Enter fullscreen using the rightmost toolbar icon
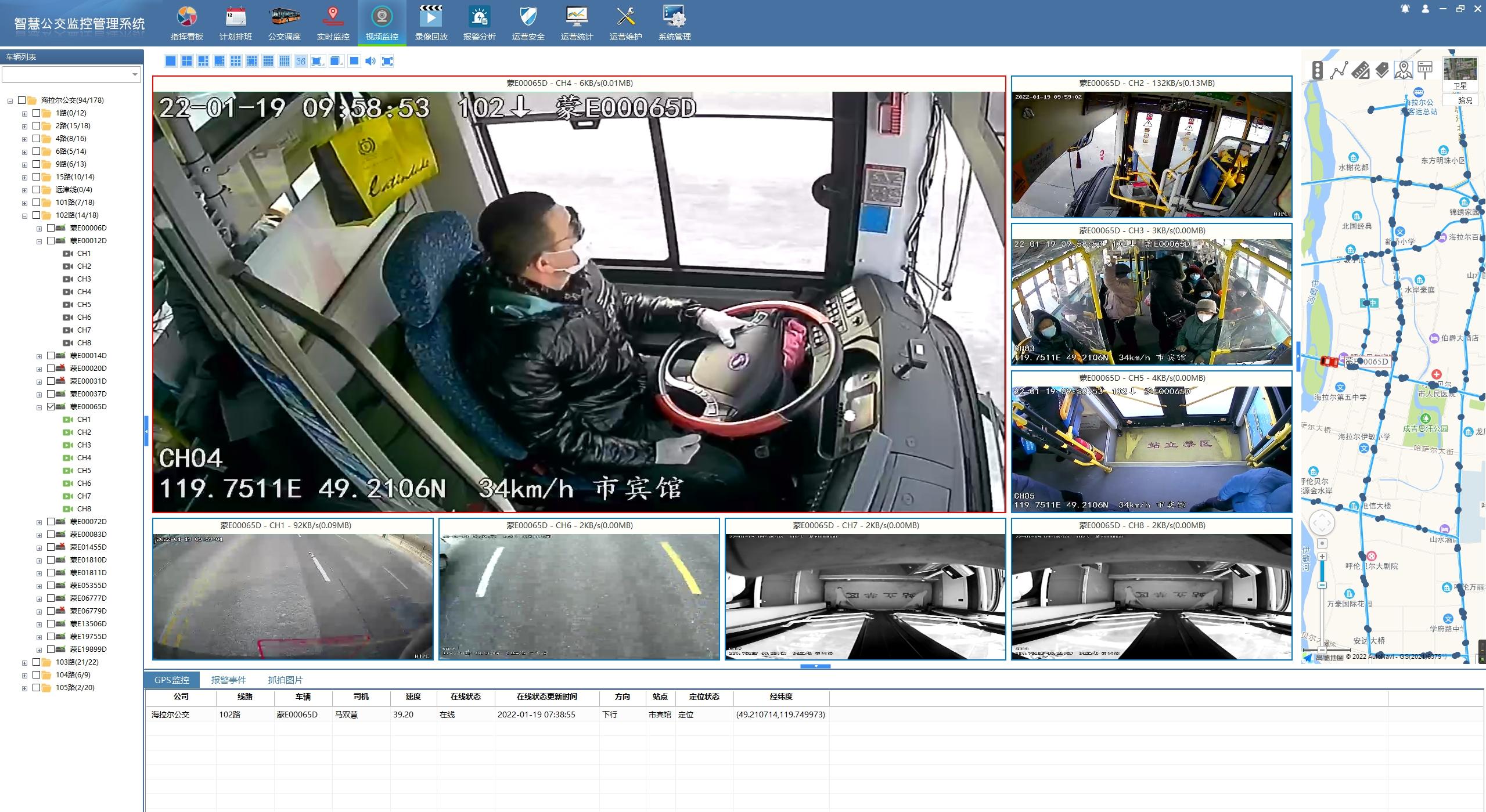This screenshot has height=812, width=1486. point(387,61)
